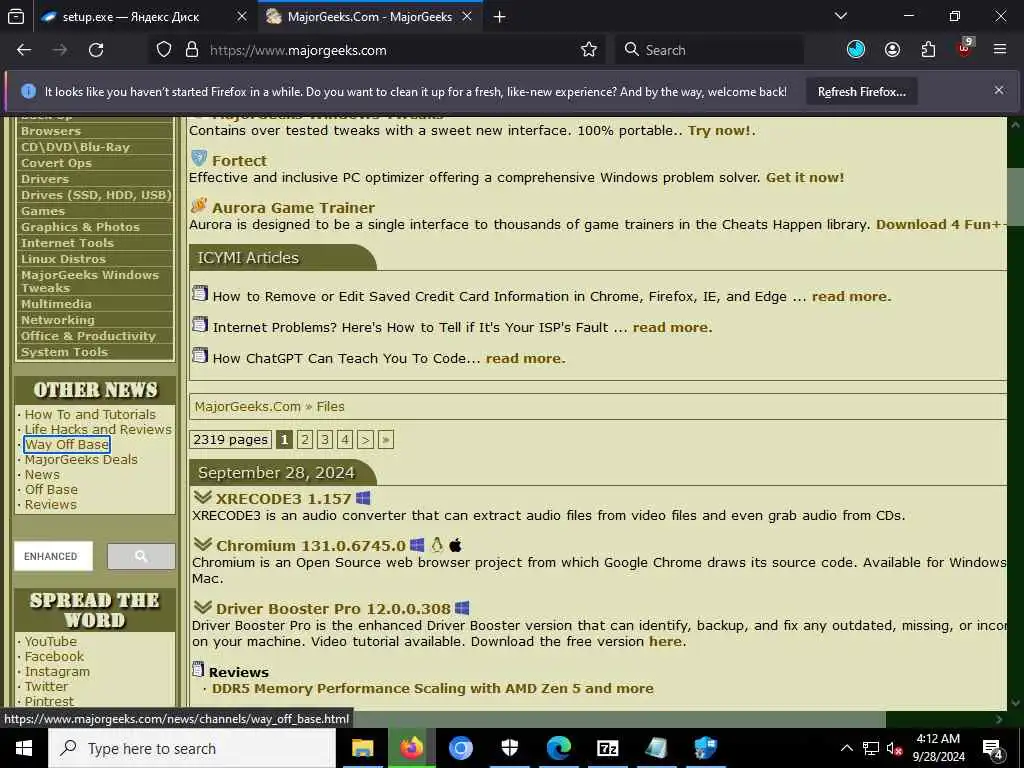Image resolution: width=1024 pixels, height=768 pixels.
Task: Click read more for ISP's Fault article
Action: (x=672, y=327)
